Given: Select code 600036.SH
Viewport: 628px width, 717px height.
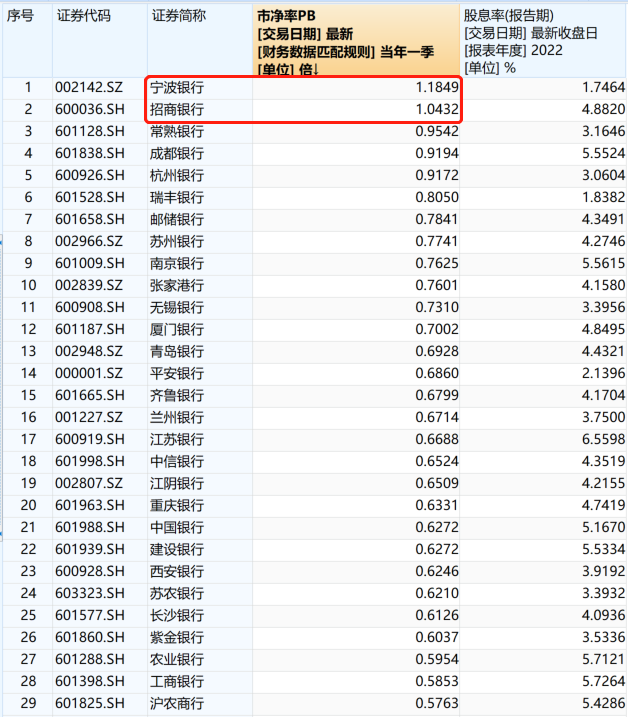Looking at the screenshot, I should 90,109.
